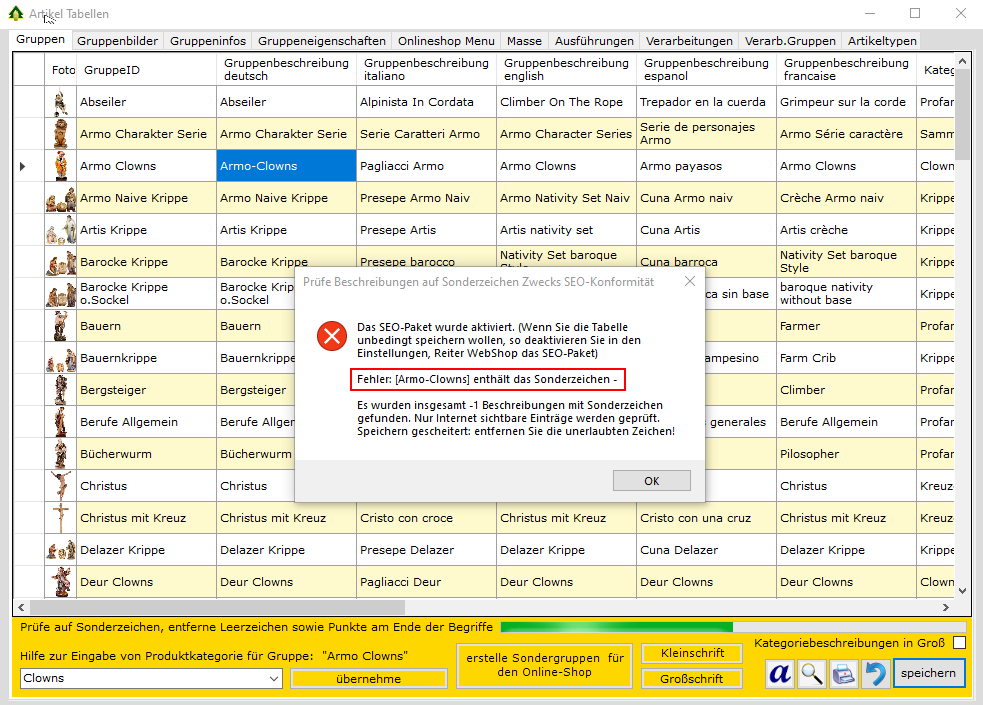
Task: Click the übernehme button
Action: click(369, 679)
